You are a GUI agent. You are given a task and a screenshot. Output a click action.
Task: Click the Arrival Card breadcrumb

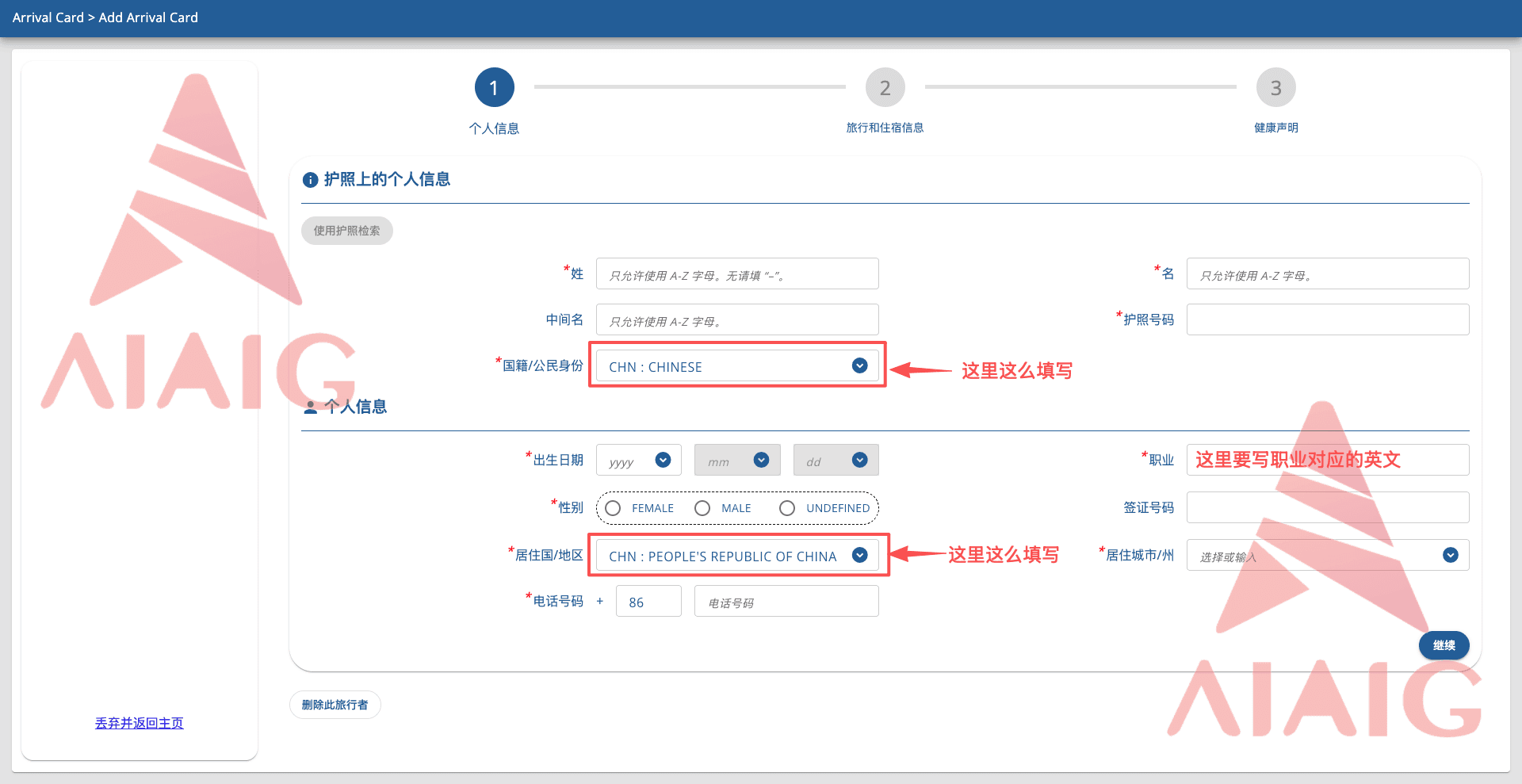tap(48, 17)
